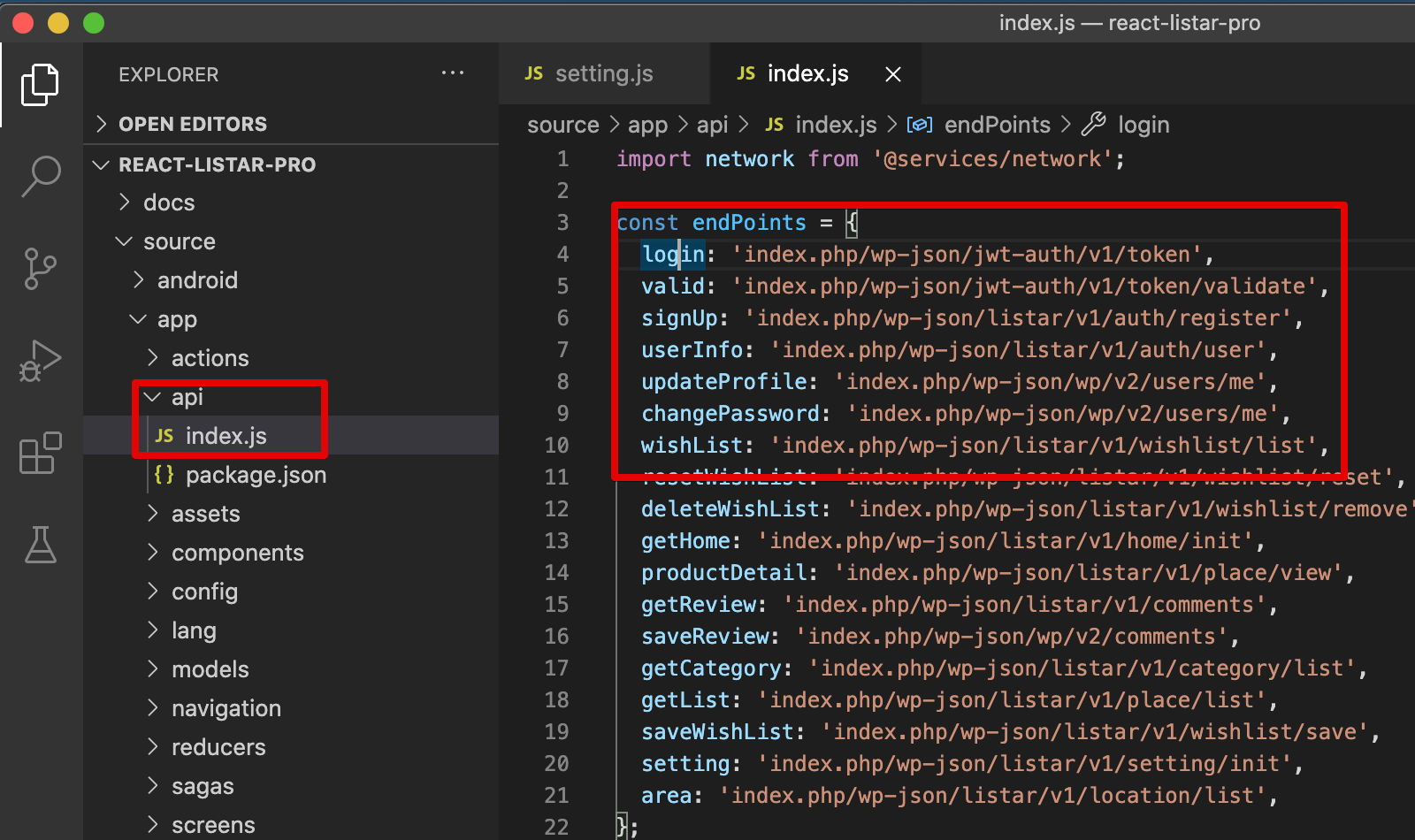1415x840 pixels.
Task: Click the '@services/network' string
Action: pyautogui.click(x=991, y=159)
